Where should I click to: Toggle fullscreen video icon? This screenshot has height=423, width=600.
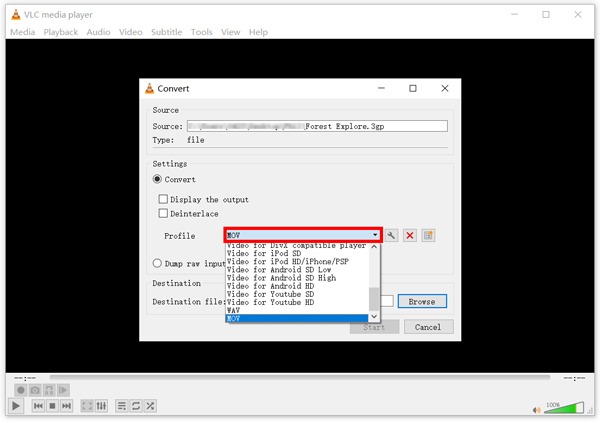[x=87, y=406]
